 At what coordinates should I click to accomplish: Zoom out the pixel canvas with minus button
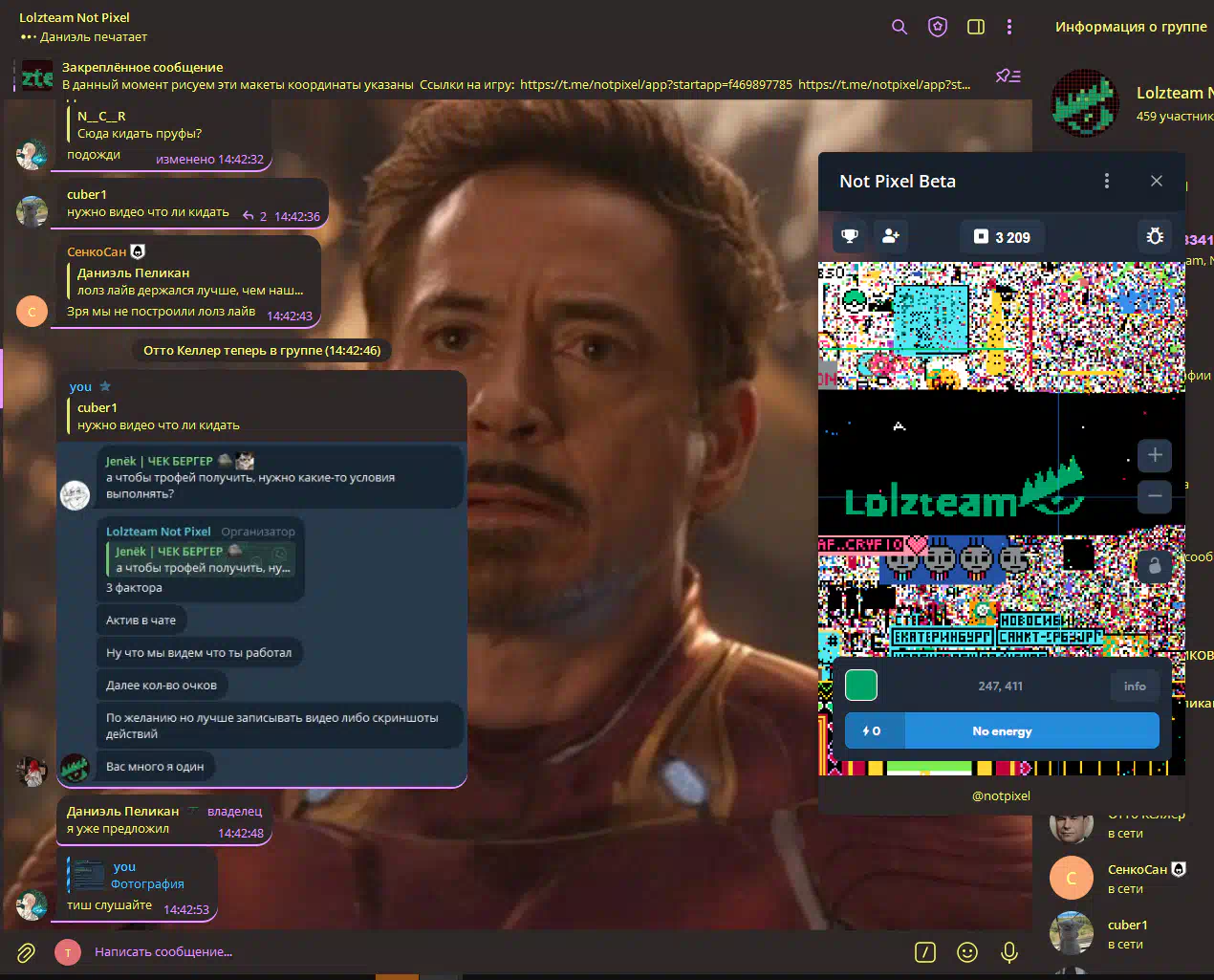click(1155, 495)
